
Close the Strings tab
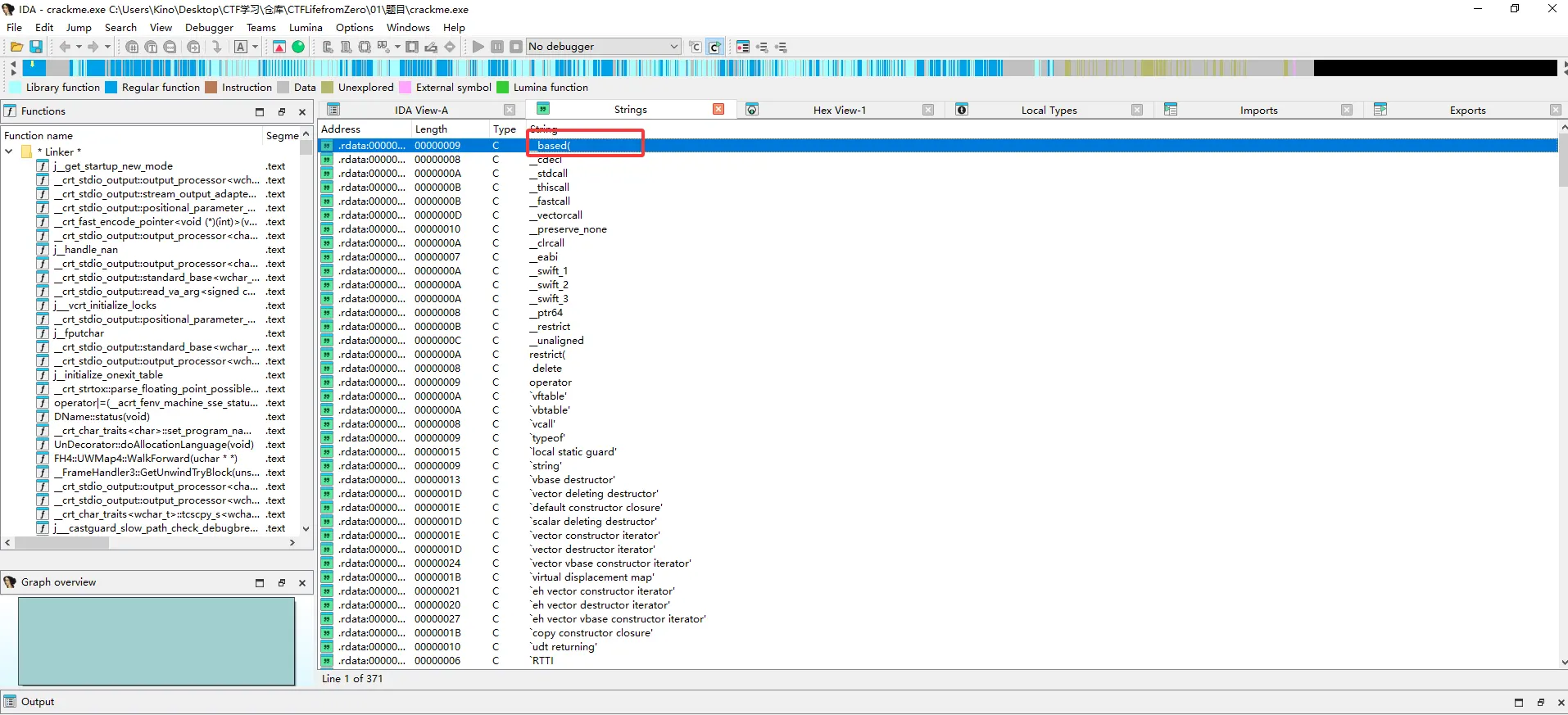pyautogui.click(x=718, y=110)
